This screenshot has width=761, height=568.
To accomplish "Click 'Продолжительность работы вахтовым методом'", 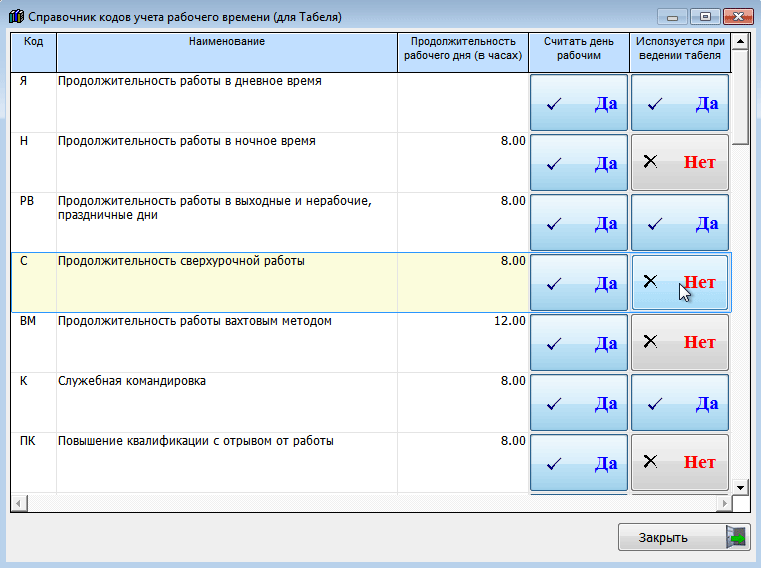I will coord(227,343).
